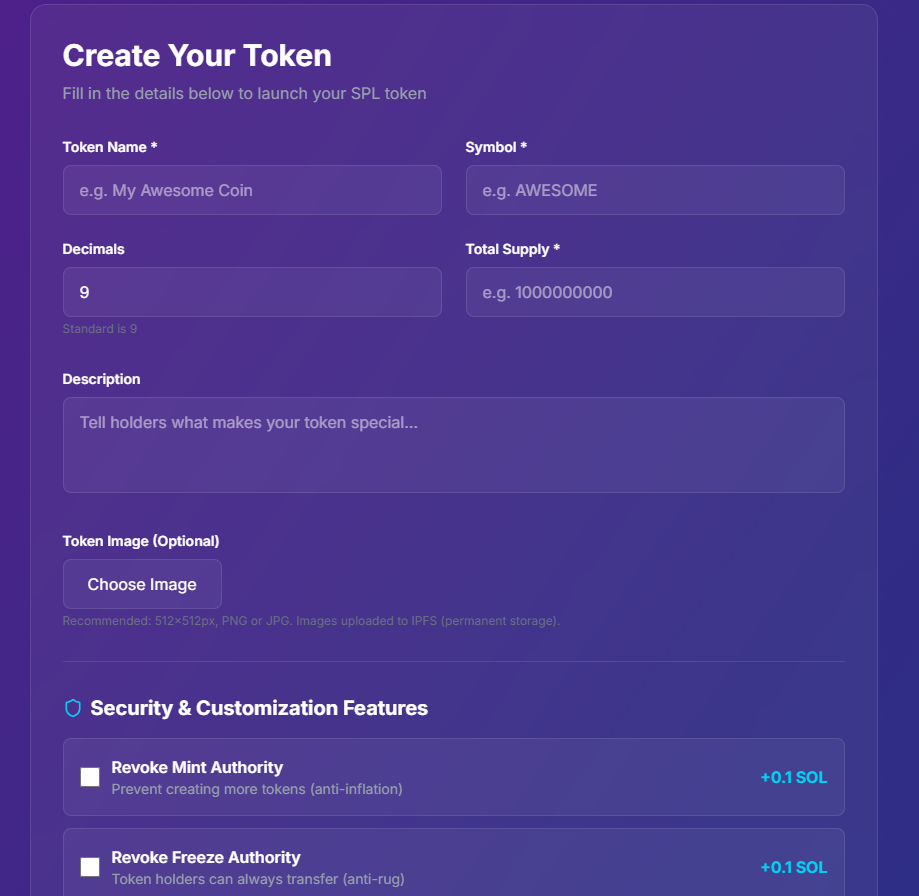Click the Description text area
Screen dimensions: 919x896
pyautogui.click(x=453, y=445)
